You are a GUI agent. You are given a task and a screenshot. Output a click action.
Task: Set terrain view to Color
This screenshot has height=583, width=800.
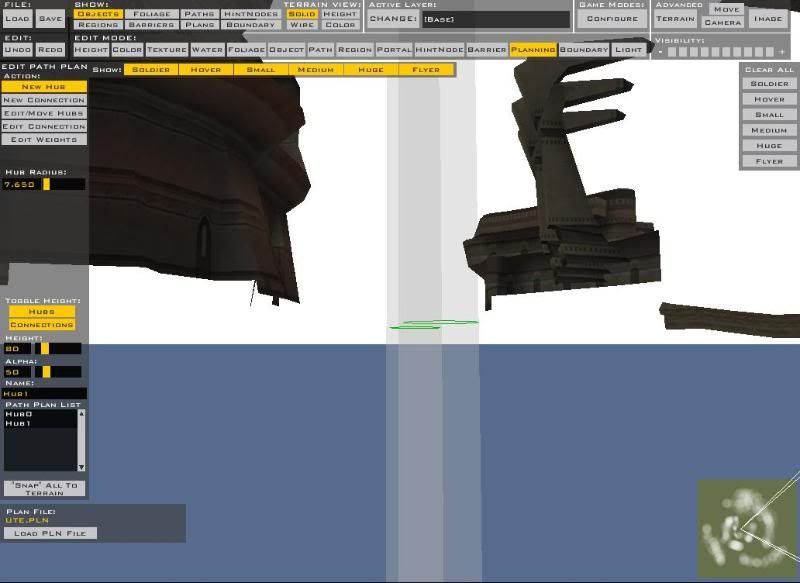[340, 24]
